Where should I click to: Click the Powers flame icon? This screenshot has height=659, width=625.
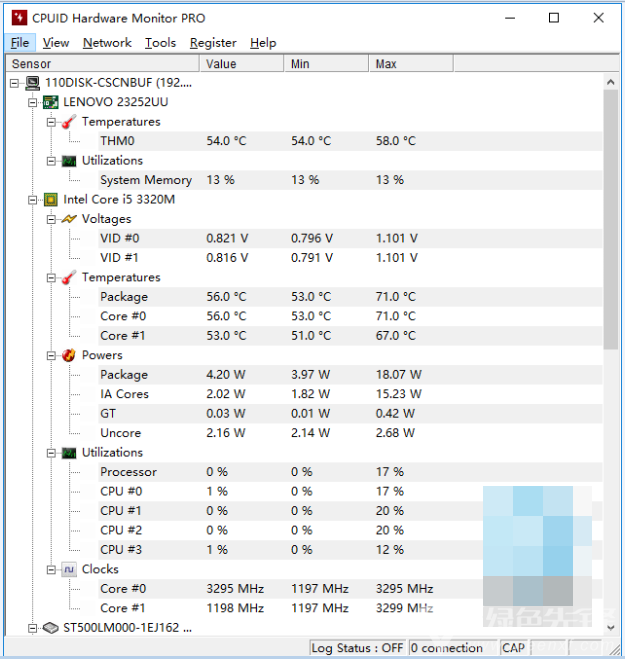(x=69, y=355)
